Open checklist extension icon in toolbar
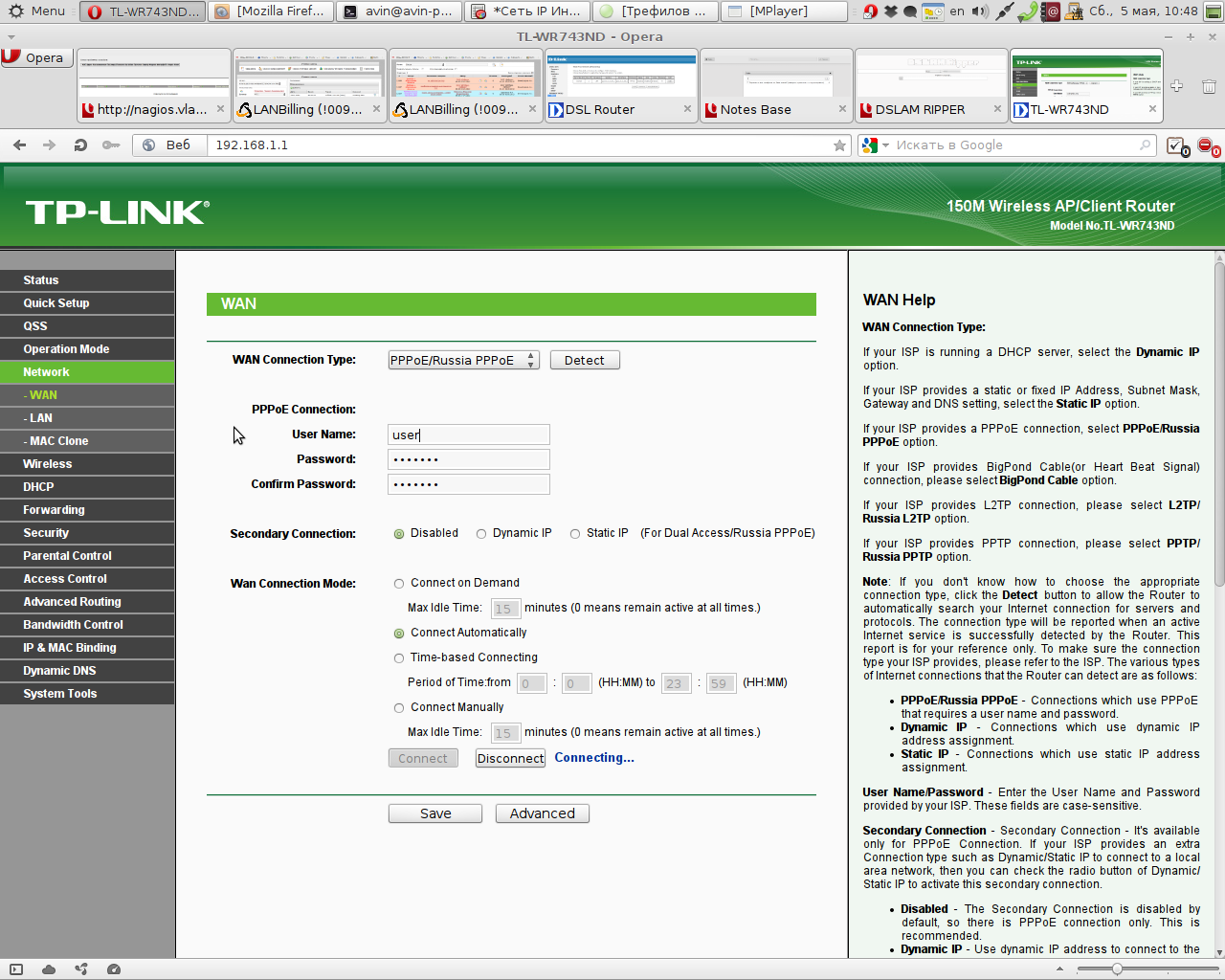1225x980 pixels. 1177,146
